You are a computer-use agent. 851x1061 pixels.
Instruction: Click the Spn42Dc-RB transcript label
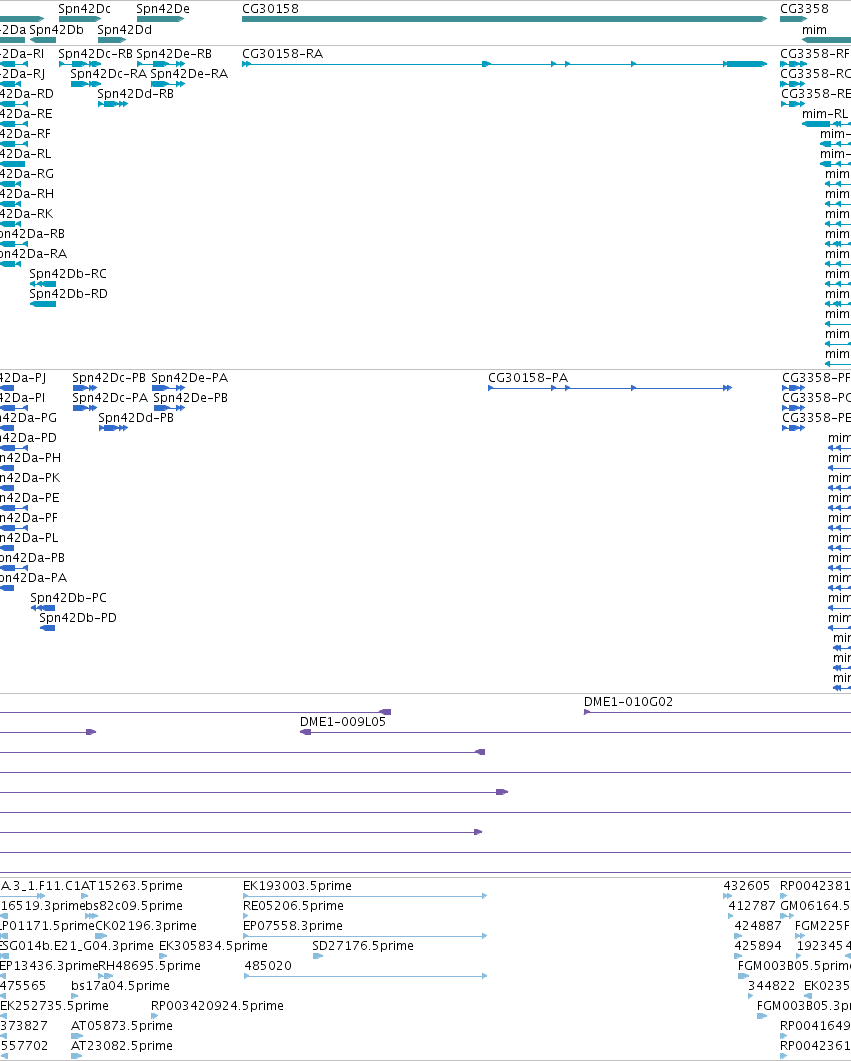pos(95,53)
